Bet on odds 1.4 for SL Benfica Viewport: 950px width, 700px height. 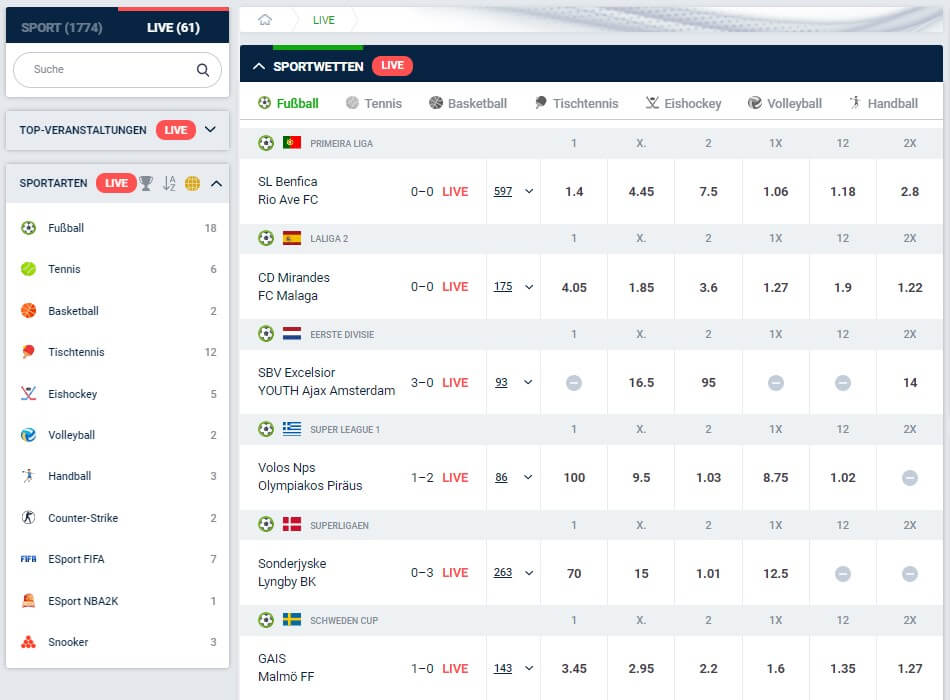click(574, 192)
